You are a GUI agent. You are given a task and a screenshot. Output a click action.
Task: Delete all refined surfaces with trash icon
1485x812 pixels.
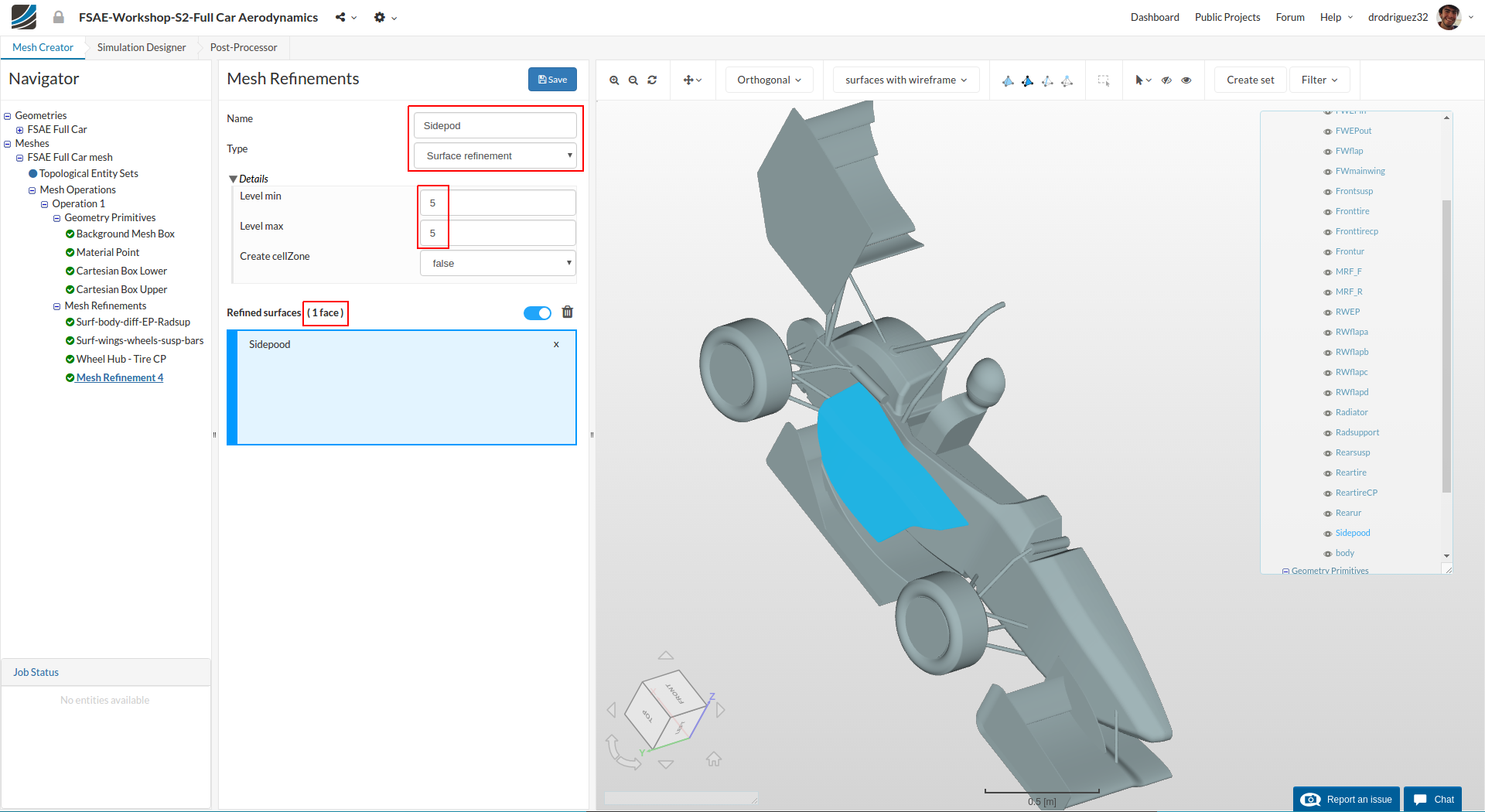click(568, 312)
